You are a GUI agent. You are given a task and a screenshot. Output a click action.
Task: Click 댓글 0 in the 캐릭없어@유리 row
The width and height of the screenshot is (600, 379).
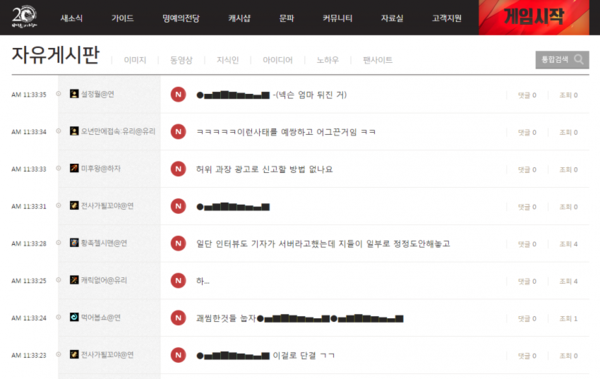coord(527,281)
